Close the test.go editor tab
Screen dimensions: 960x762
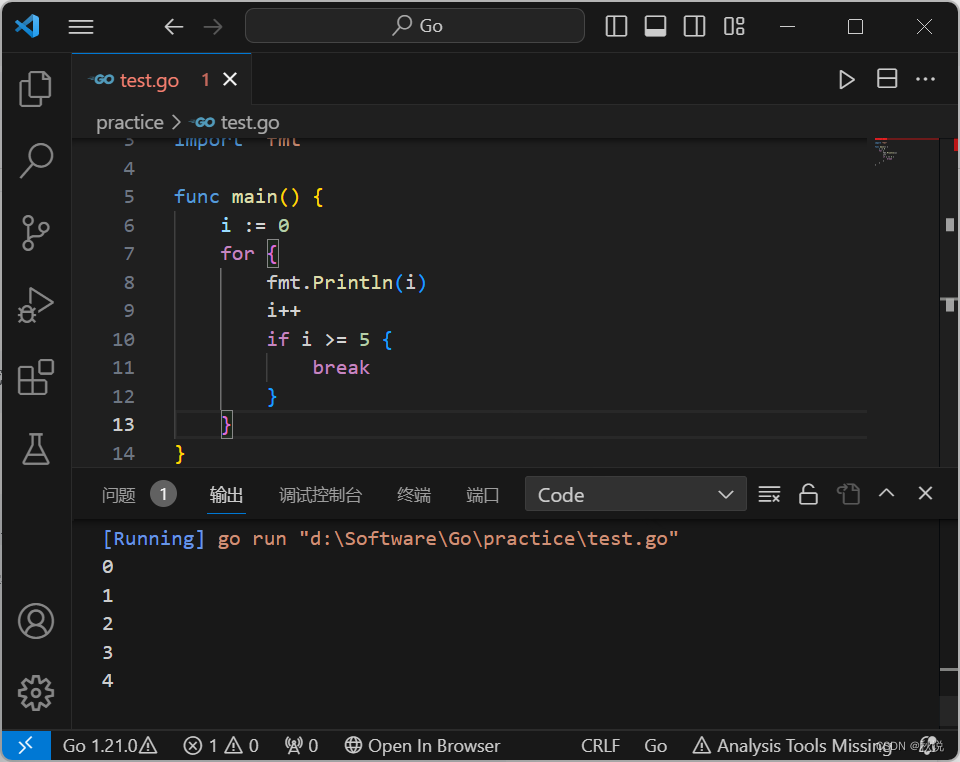pyautogui.click(x=230, y=79)
